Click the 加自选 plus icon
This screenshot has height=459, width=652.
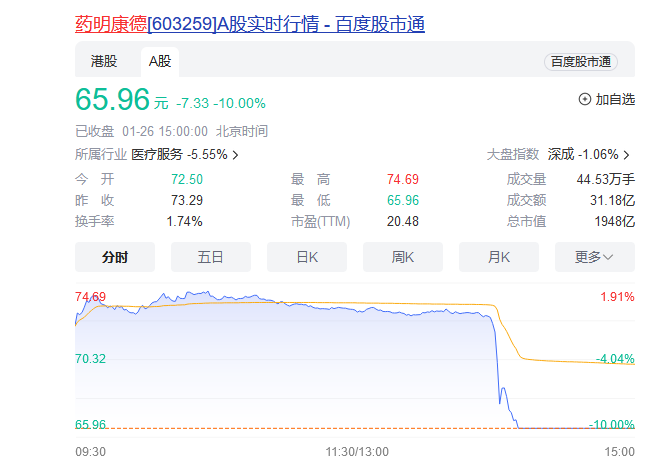(x=585, y=99)
